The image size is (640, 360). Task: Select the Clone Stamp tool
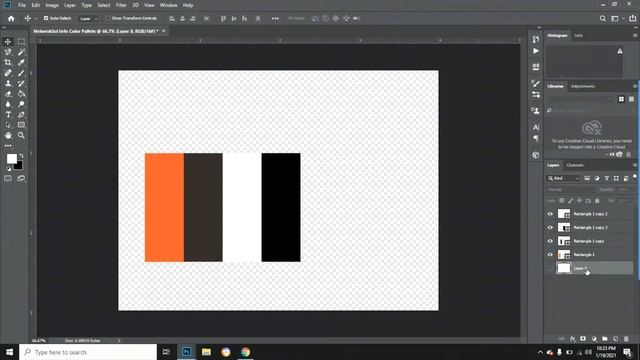click(x=8, y=83)
